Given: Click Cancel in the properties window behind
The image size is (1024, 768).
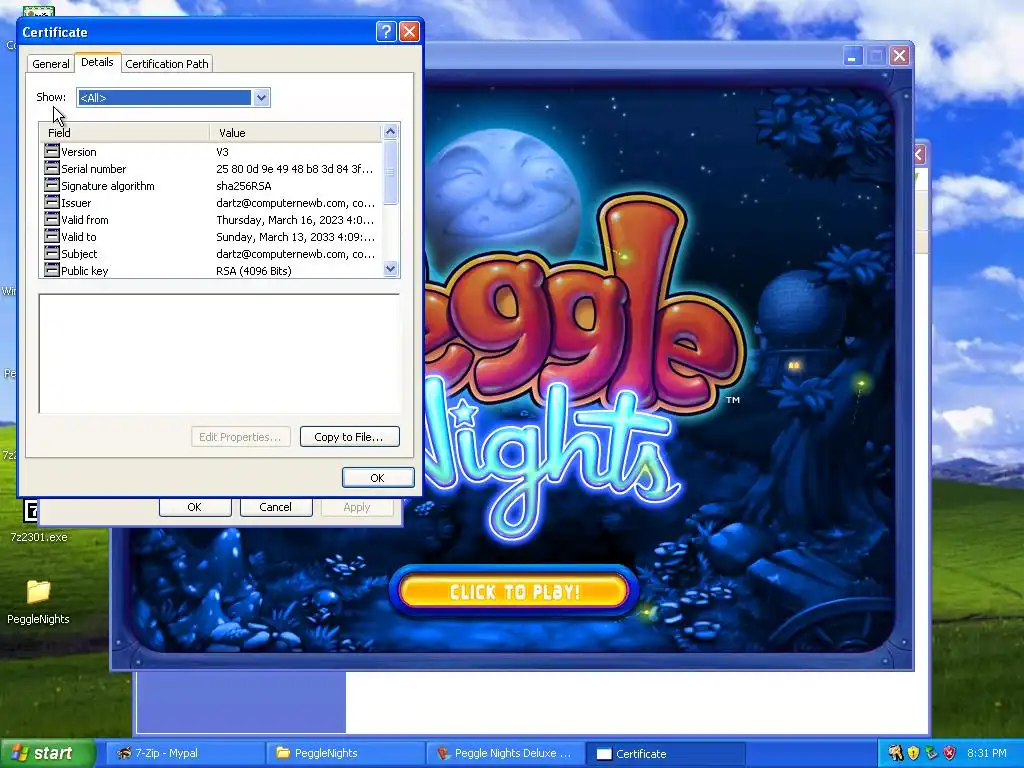Looking at the screenshot, I should [276, 507].
